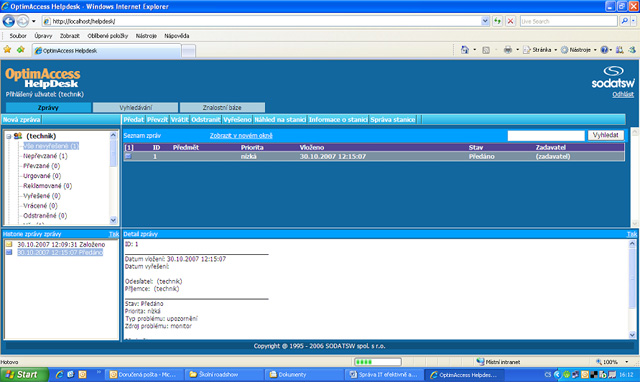640x382 pixels.
Task: Click the Stop loading red X icon
Action: pos(510,21)
